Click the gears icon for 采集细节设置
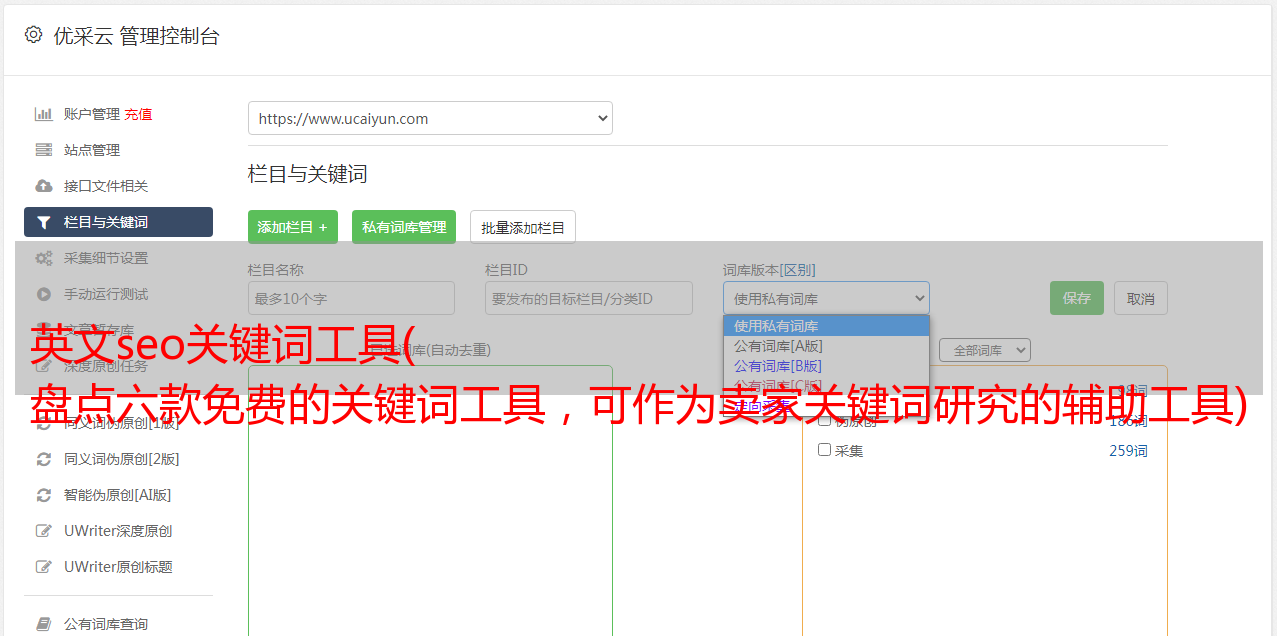 [x=44, y=258]
